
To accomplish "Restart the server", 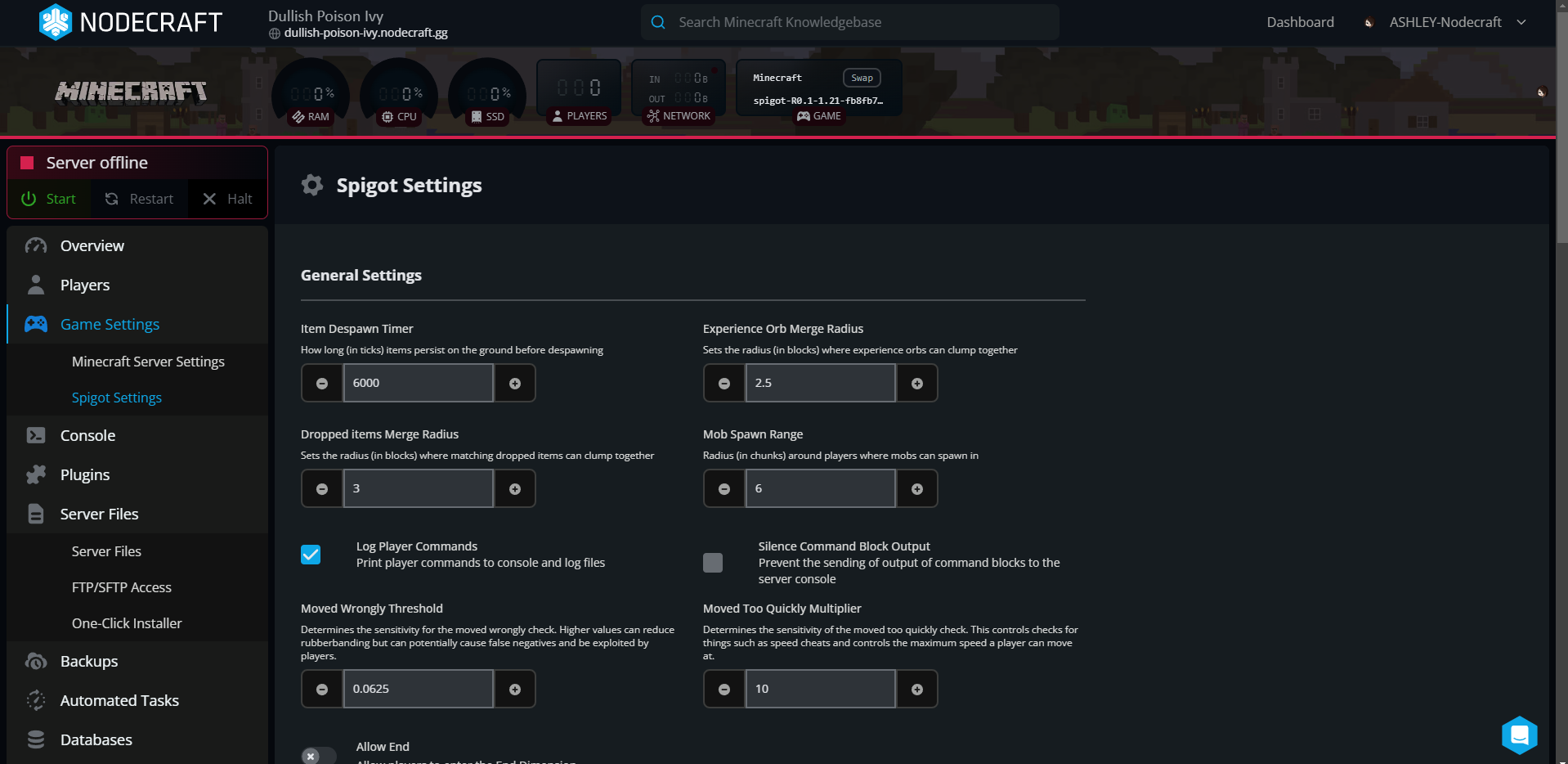I will 140,199.
